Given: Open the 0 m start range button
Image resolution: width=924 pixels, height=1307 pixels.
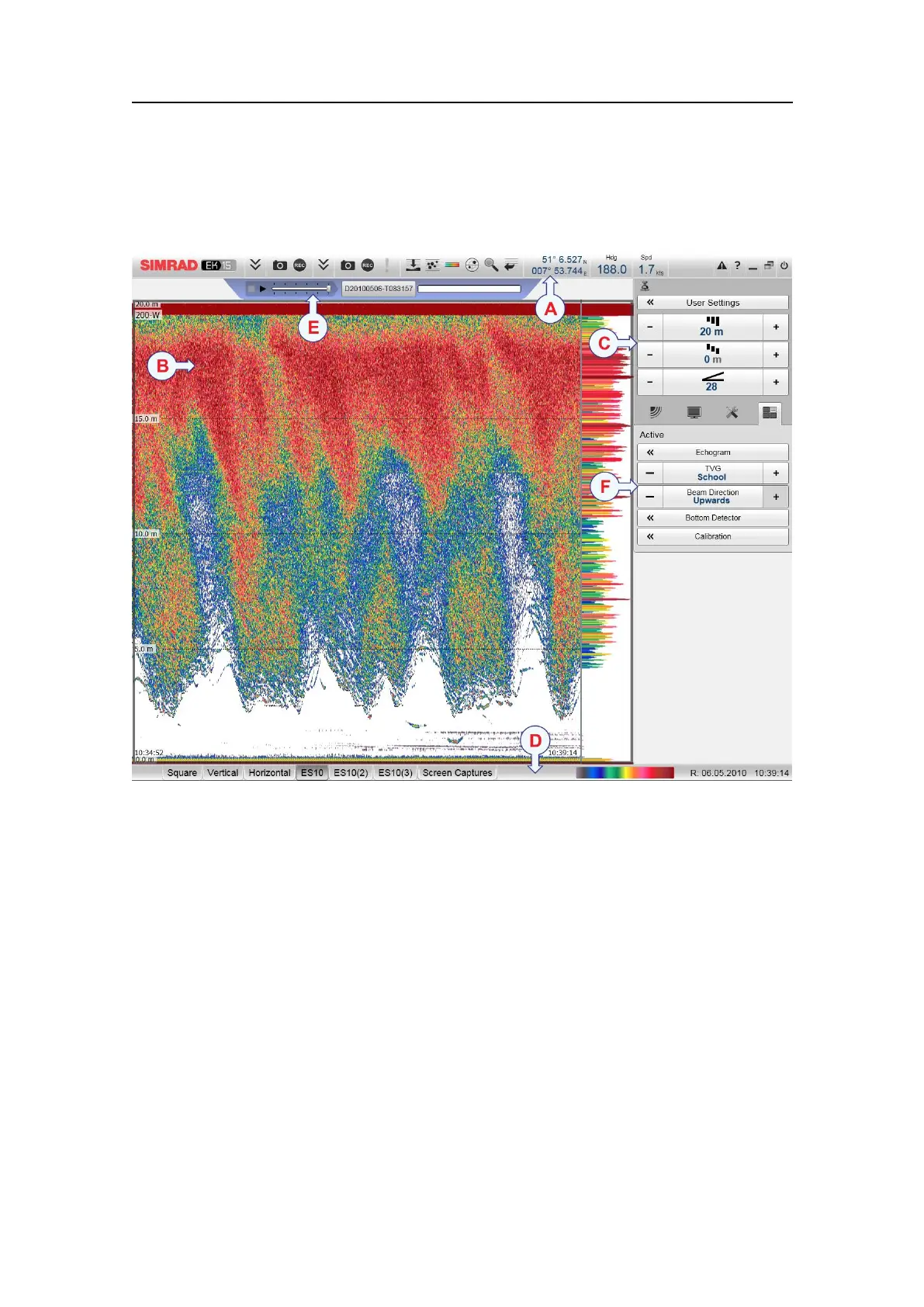Looking at the screenshot, I should pyautogui.click(x=712, y=355).
